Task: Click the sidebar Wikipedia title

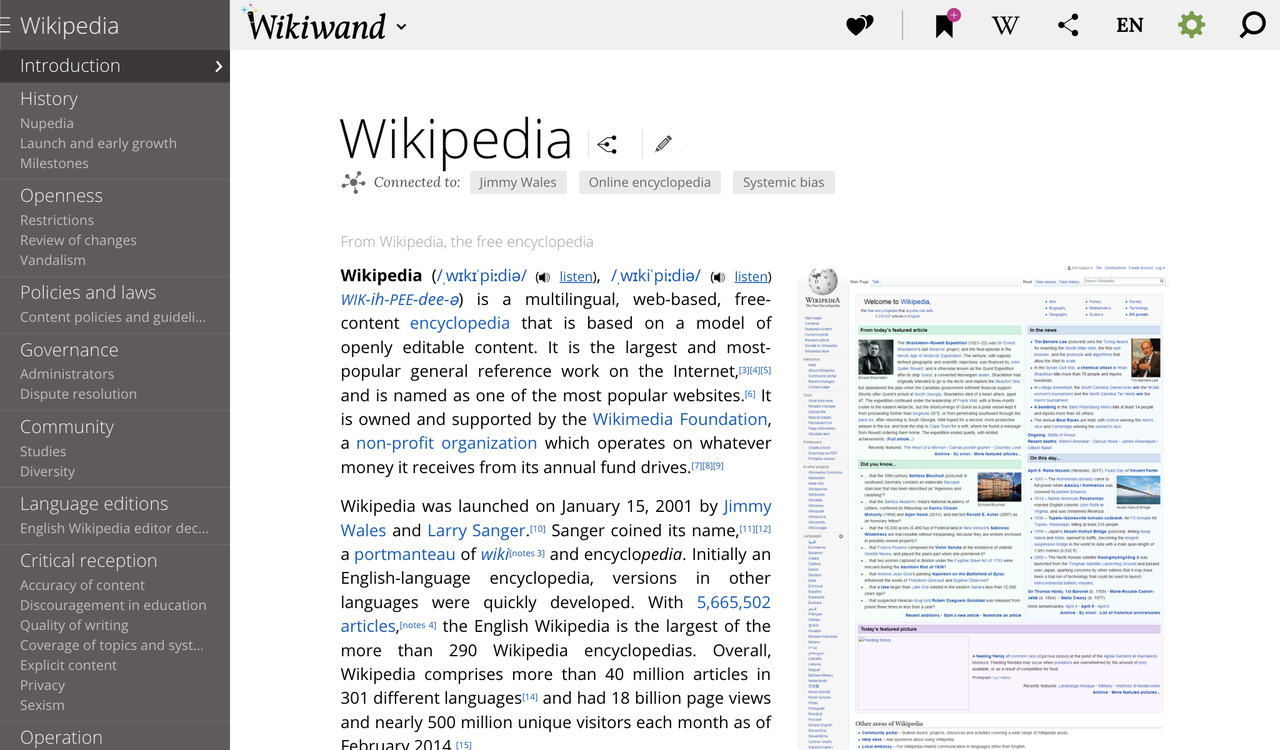Action: tap(69, 26)
